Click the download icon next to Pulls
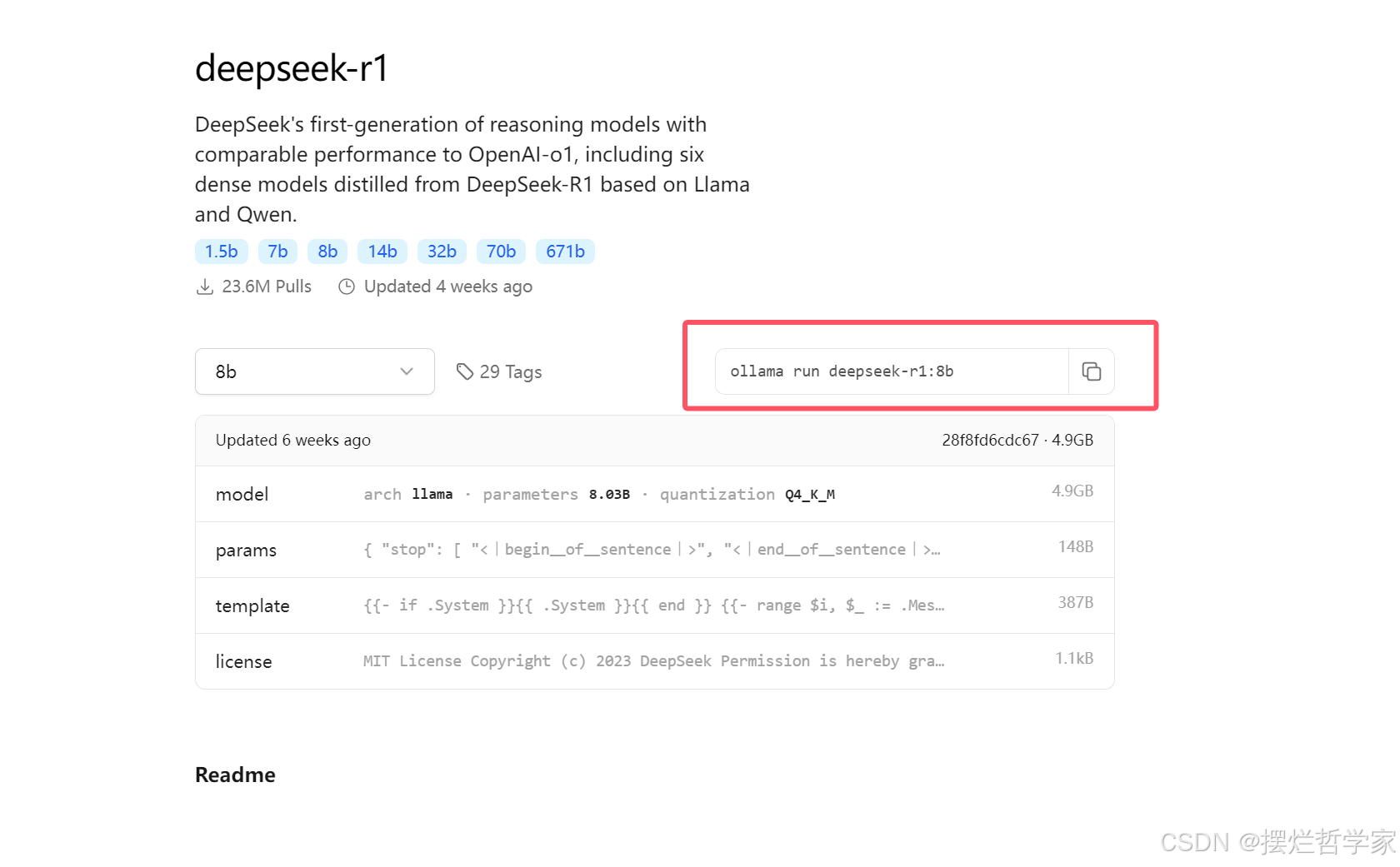 (204, 287)
